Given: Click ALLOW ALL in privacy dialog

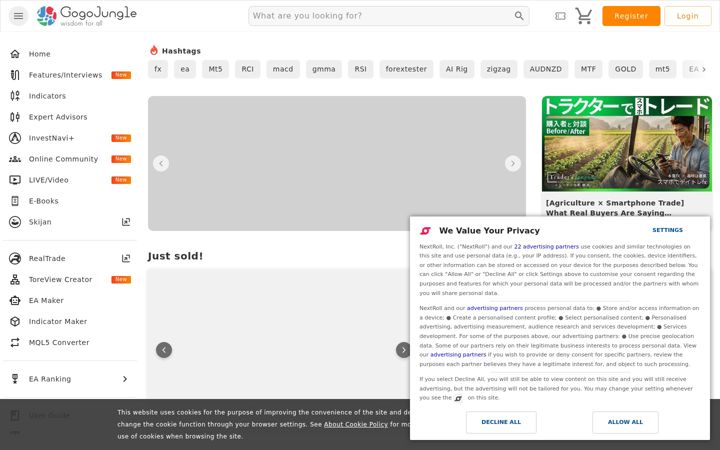Looking at the screenshot, I should coord(625,422).
